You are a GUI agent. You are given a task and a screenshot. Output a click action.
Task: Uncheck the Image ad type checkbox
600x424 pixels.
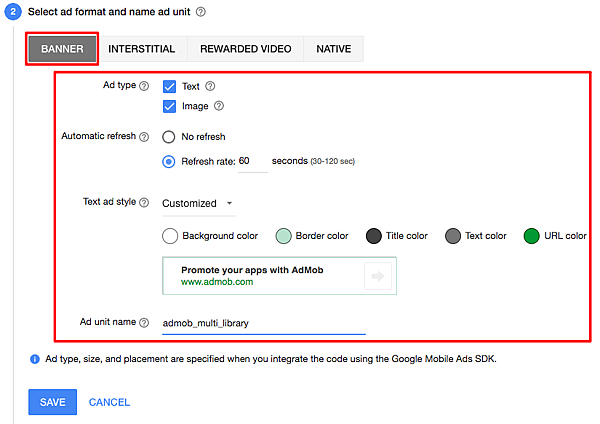169,106
